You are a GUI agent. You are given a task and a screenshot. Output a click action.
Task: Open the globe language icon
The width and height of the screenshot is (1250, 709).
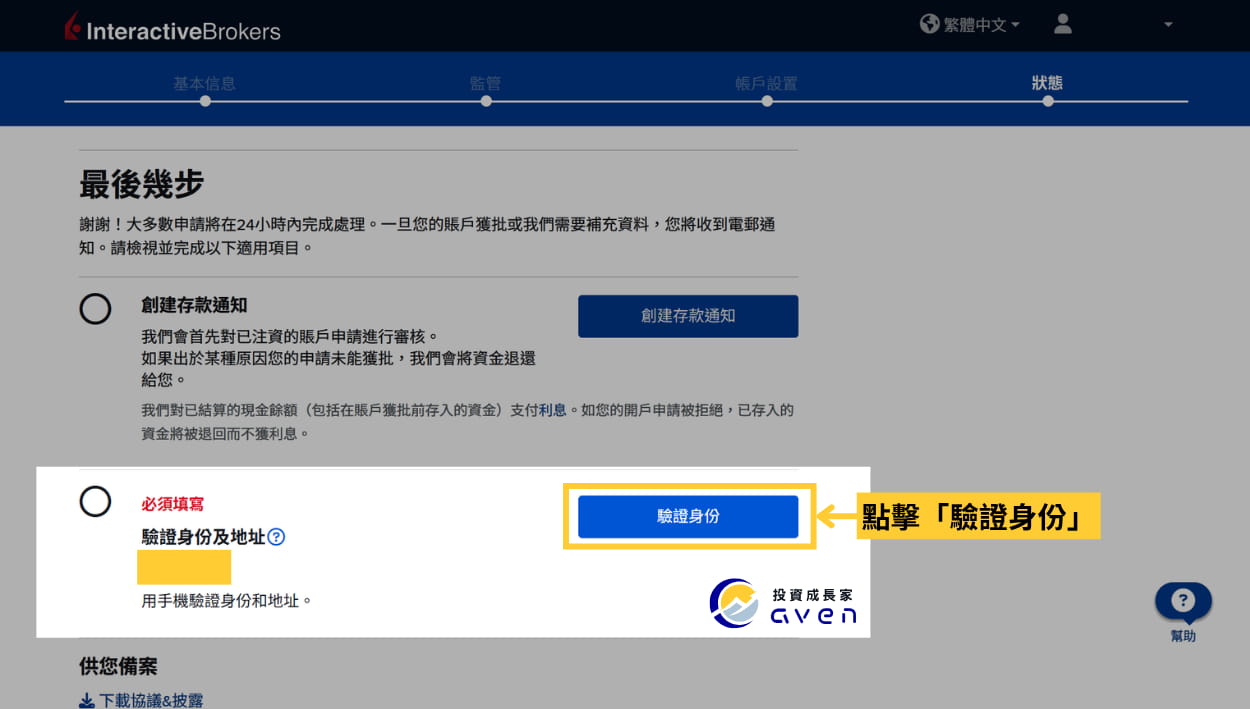pos(930,24)
